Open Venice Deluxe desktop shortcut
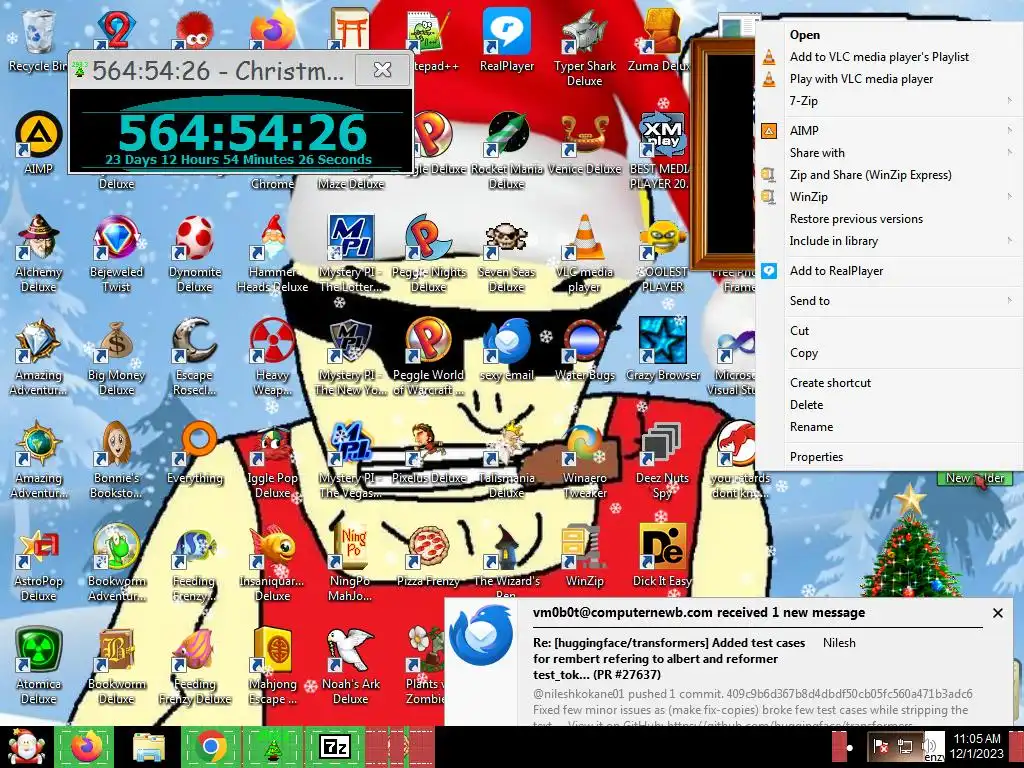Image resolution: width=1024 pixels, height=768 pixels. (584, 142)
